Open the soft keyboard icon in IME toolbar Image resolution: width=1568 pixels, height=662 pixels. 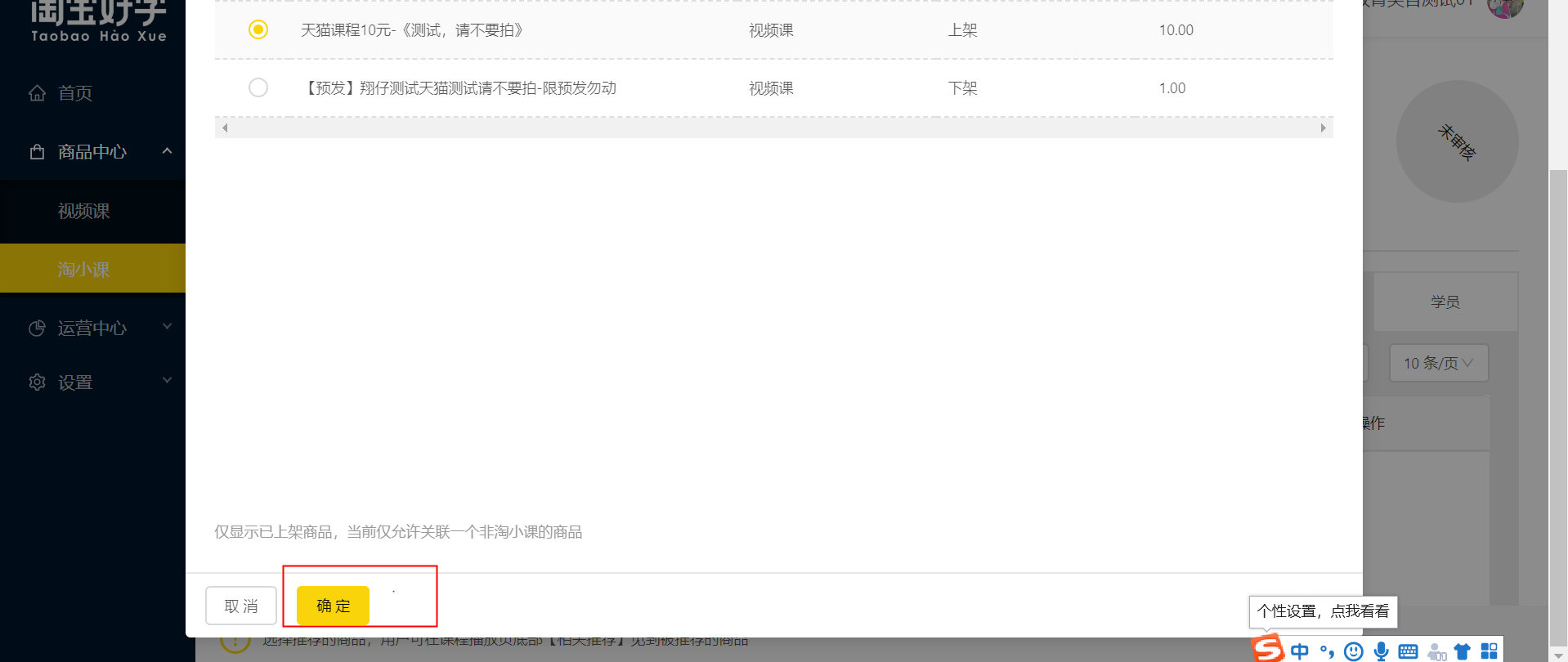[1408, 651]
